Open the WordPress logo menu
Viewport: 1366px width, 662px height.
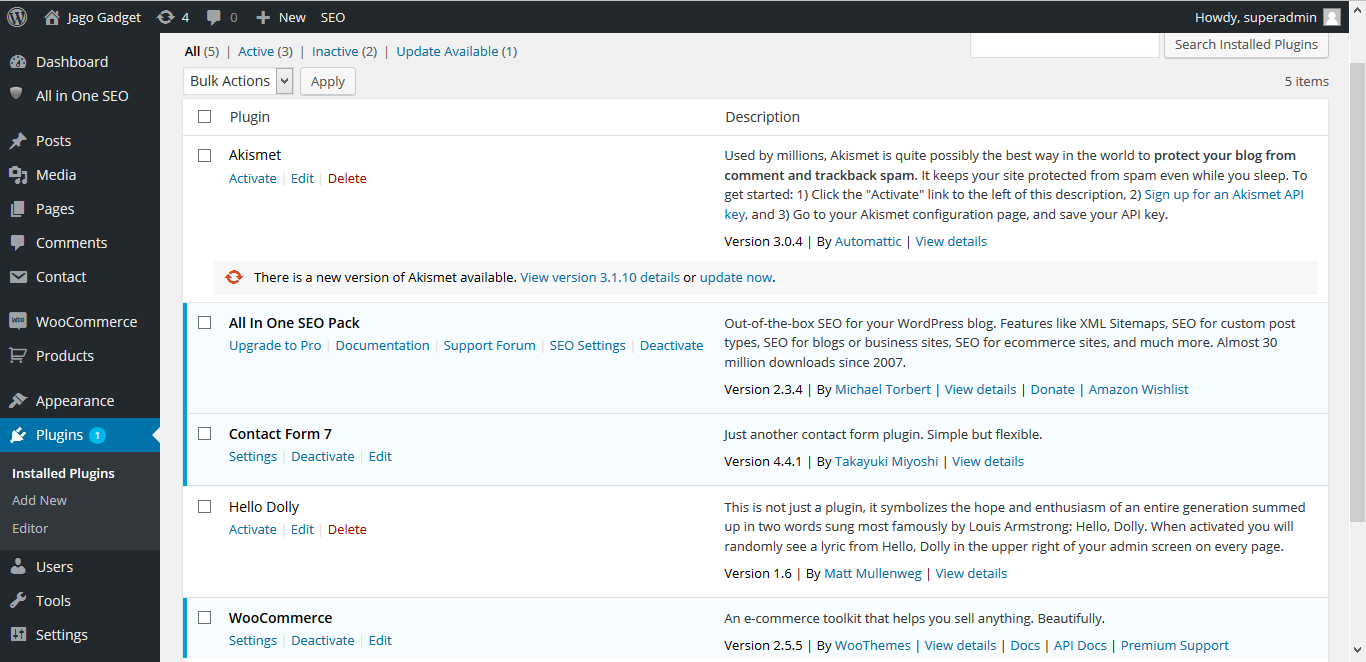(17, 17)
